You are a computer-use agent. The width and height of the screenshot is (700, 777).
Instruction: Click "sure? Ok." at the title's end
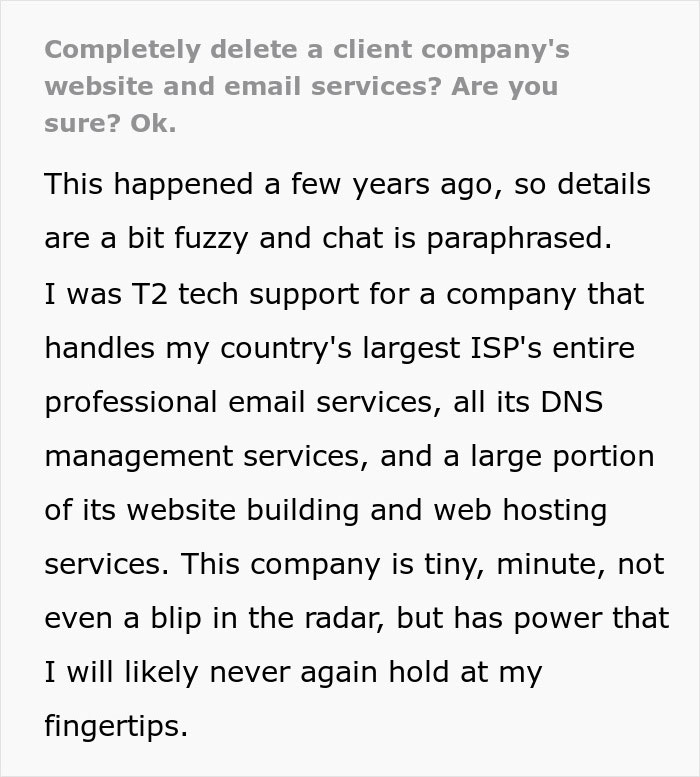click(110, 125)
